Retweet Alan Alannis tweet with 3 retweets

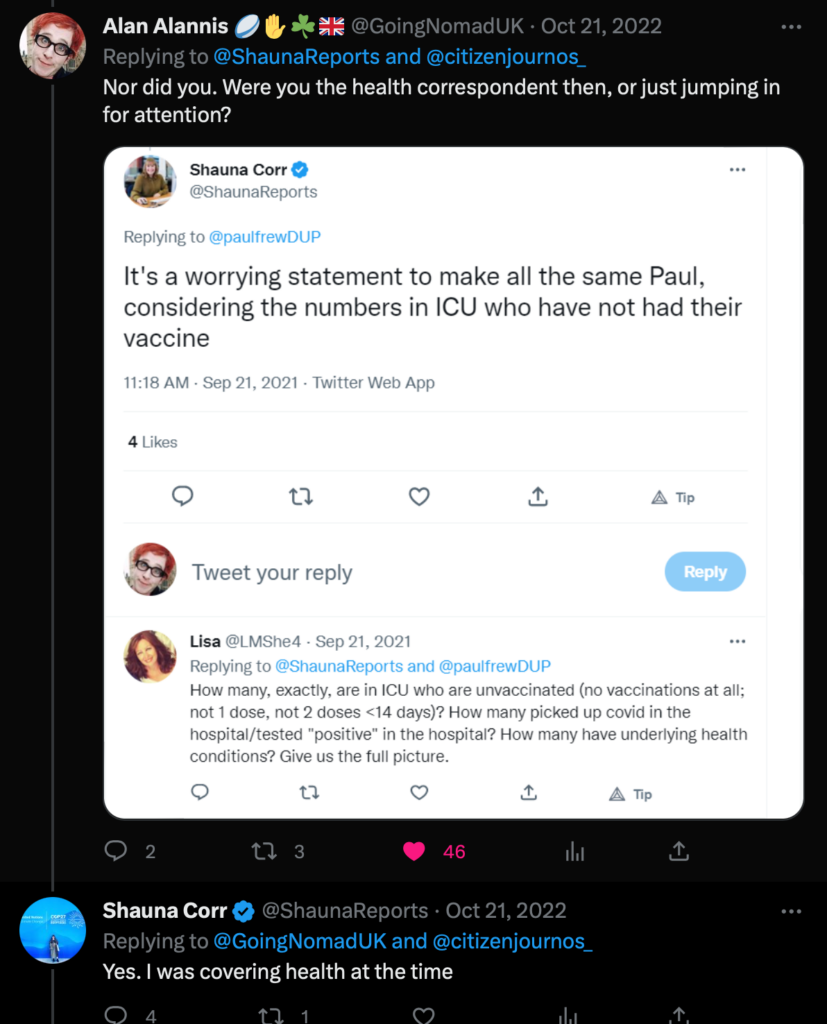coord(265,851)
